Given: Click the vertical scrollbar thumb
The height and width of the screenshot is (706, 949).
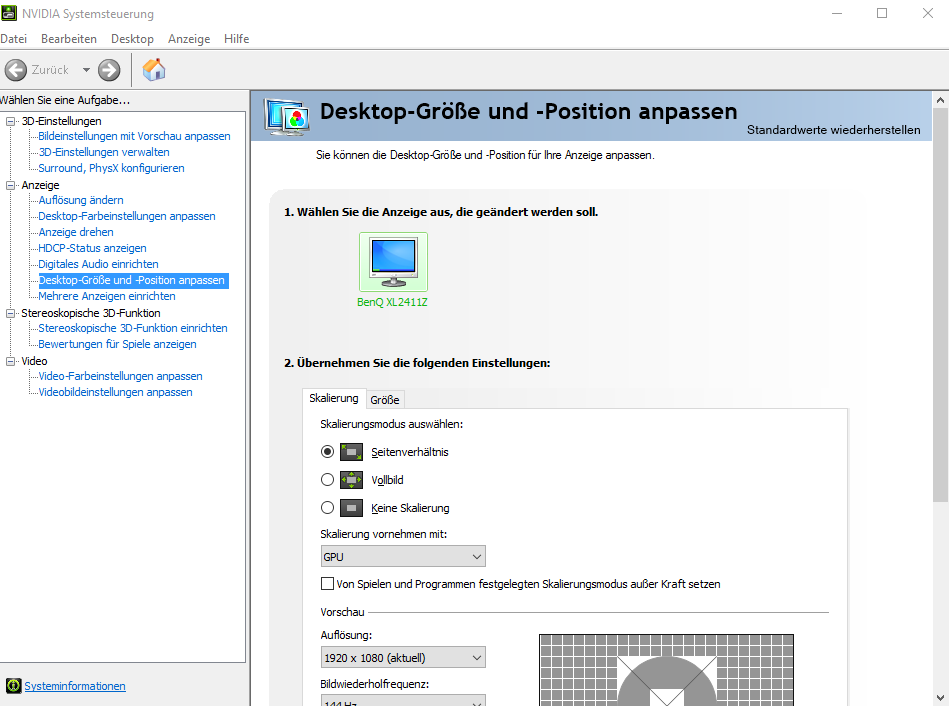Looking at the screenshot, I should pos(941,305).
